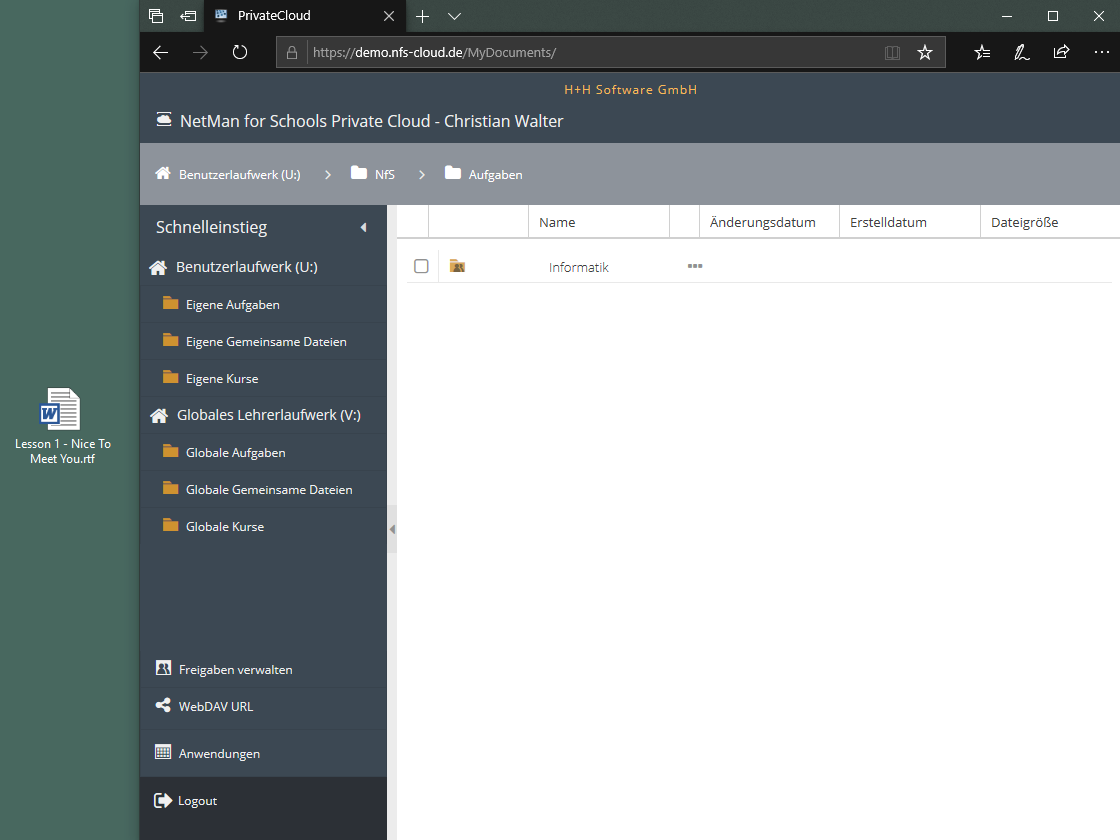Screen dimensions: 1120x840
Task: Select Eigene Aufgaben in sidebar
Action: [x=232, y=305]
